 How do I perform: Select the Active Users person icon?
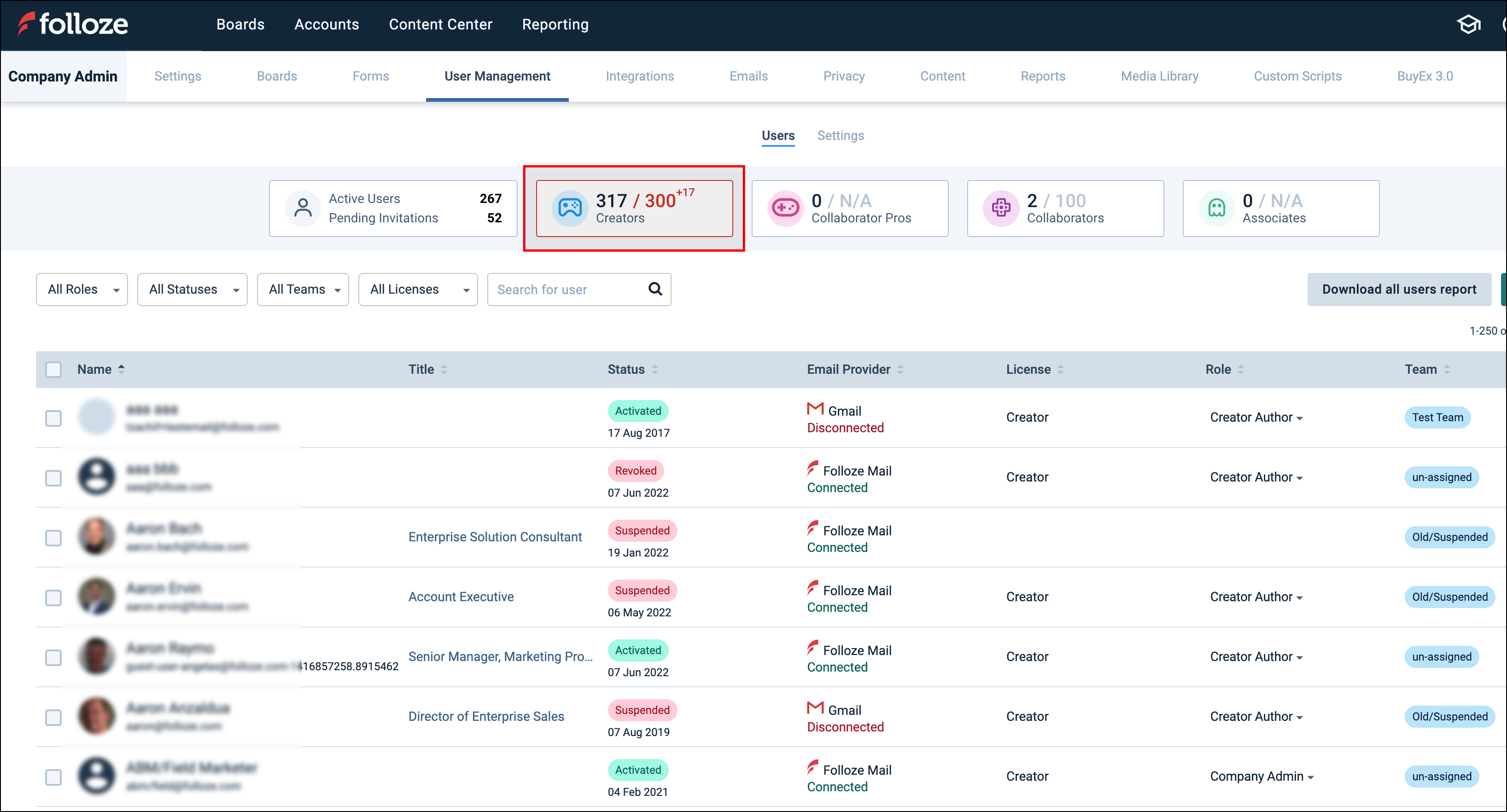(303, 208)
